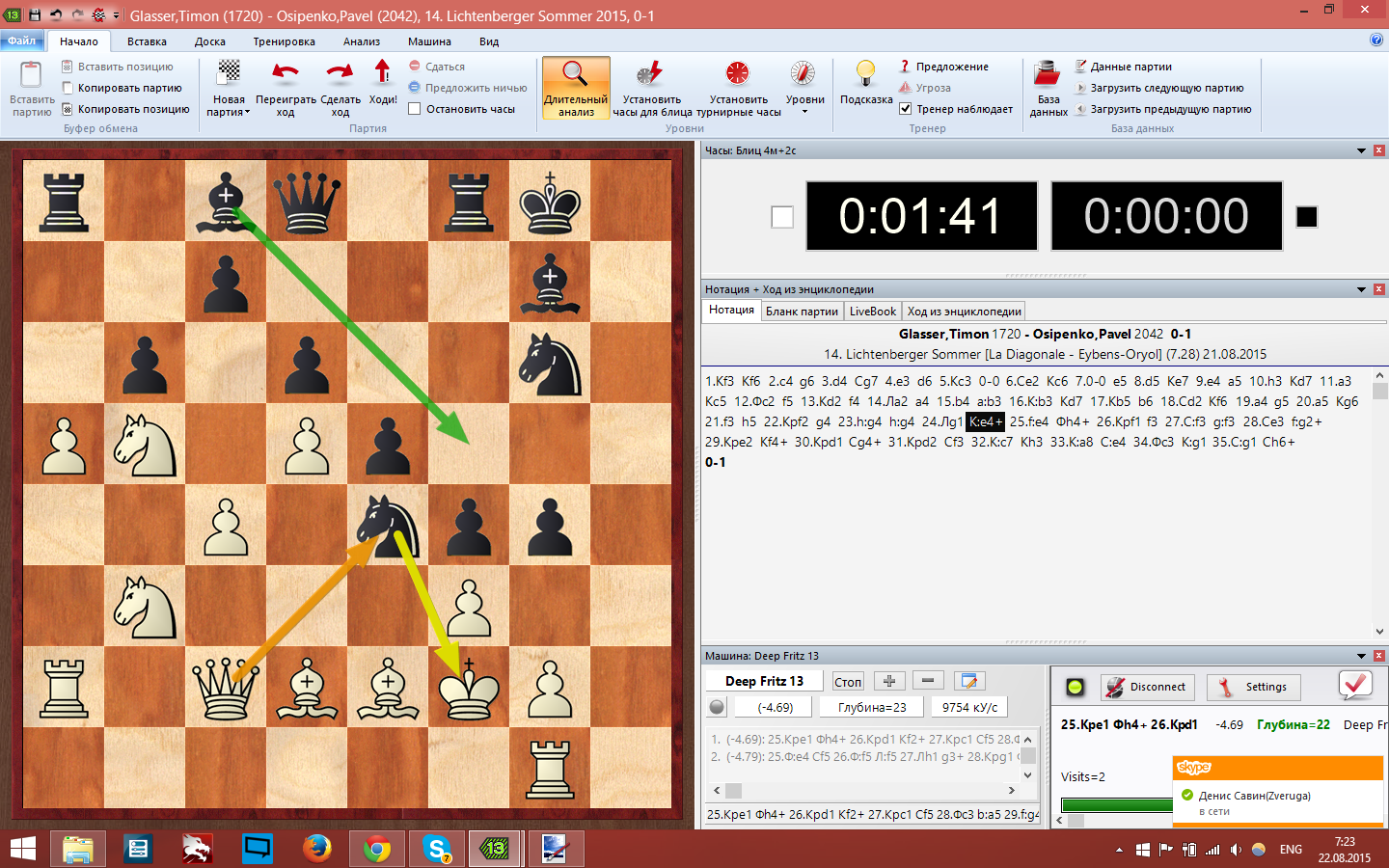Tick the Копировать партию checkbox
Viewport: 1389px width, 868px height.
tap(68, 88)
